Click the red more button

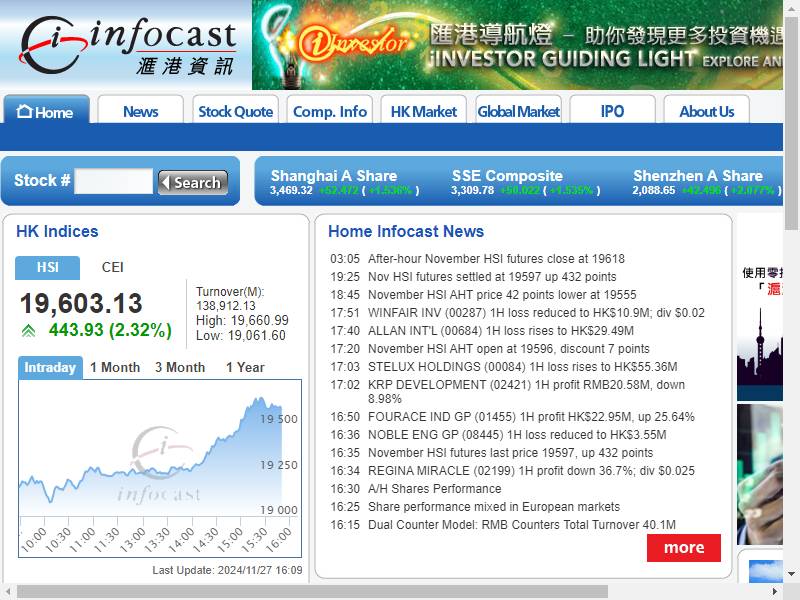[684, 548]
